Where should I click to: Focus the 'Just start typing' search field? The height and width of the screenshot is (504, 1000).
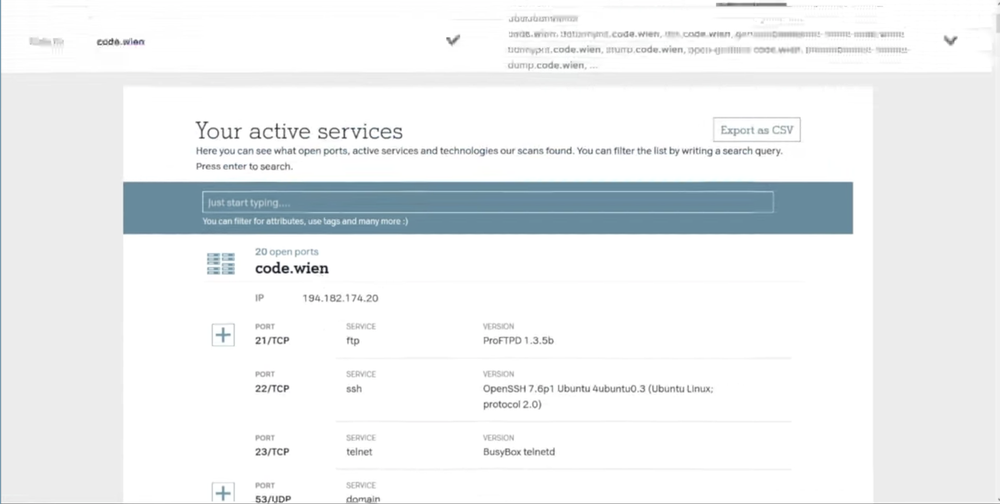pos(488,202)
